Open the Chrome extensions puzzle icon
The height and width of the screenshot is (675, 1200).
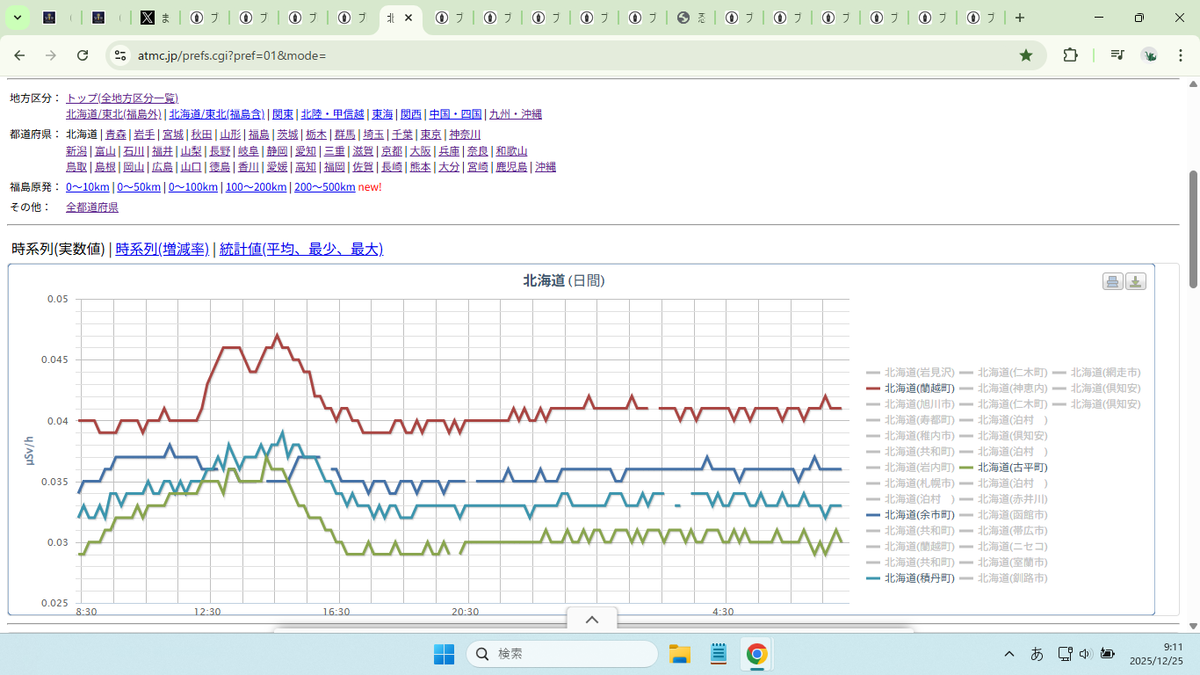tap(1070, 55)
